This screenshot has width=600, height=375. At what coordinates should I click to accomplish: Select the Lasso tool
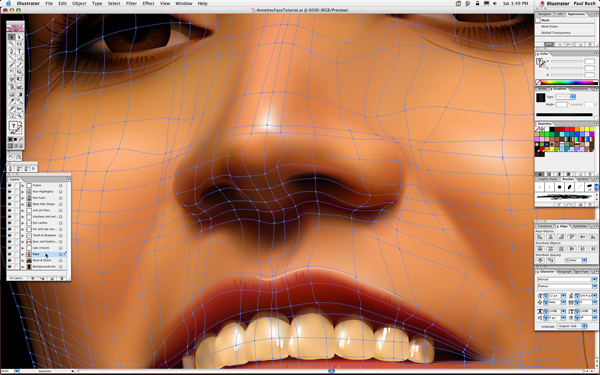click(x=20, y=44)
